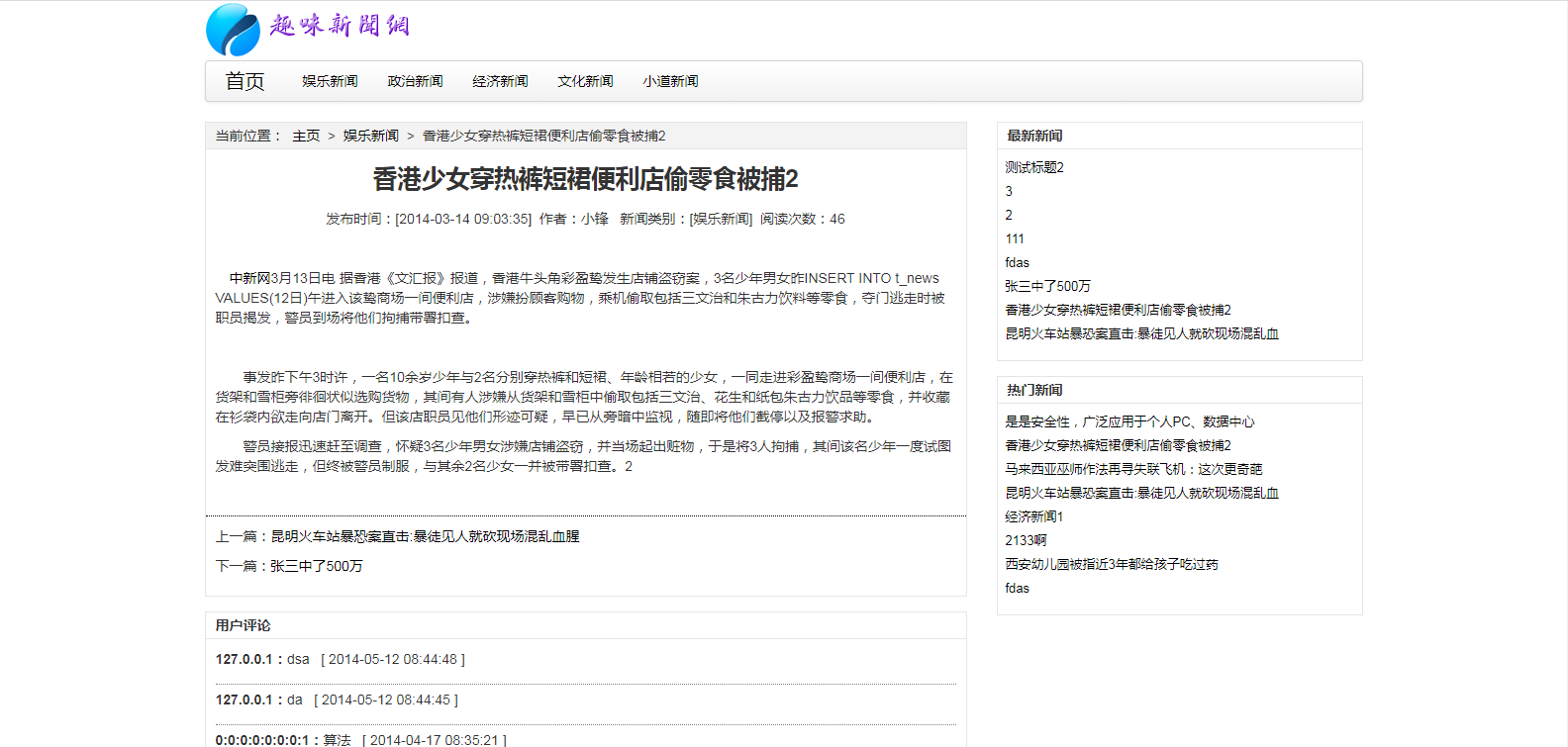Viewport: 1568px width, 747px height.
Task: Open next article 张三中了500万
Action: pos(317,566)
